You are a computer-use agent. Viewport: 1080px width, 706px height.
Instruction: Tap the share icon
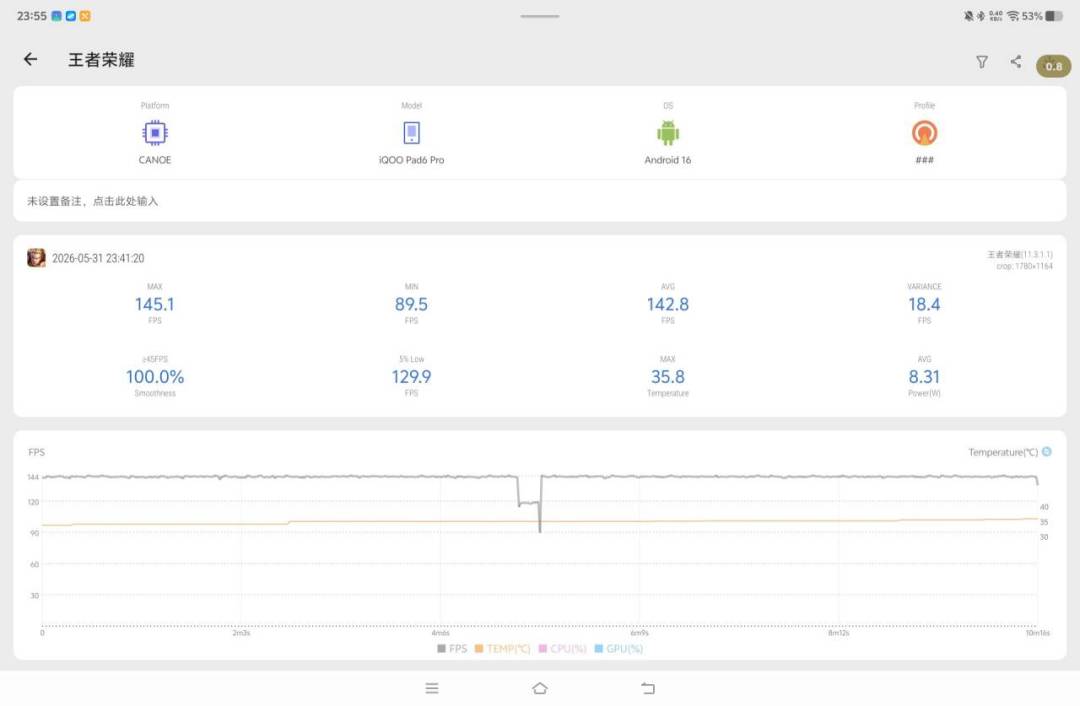click(x=1016, y=61)
